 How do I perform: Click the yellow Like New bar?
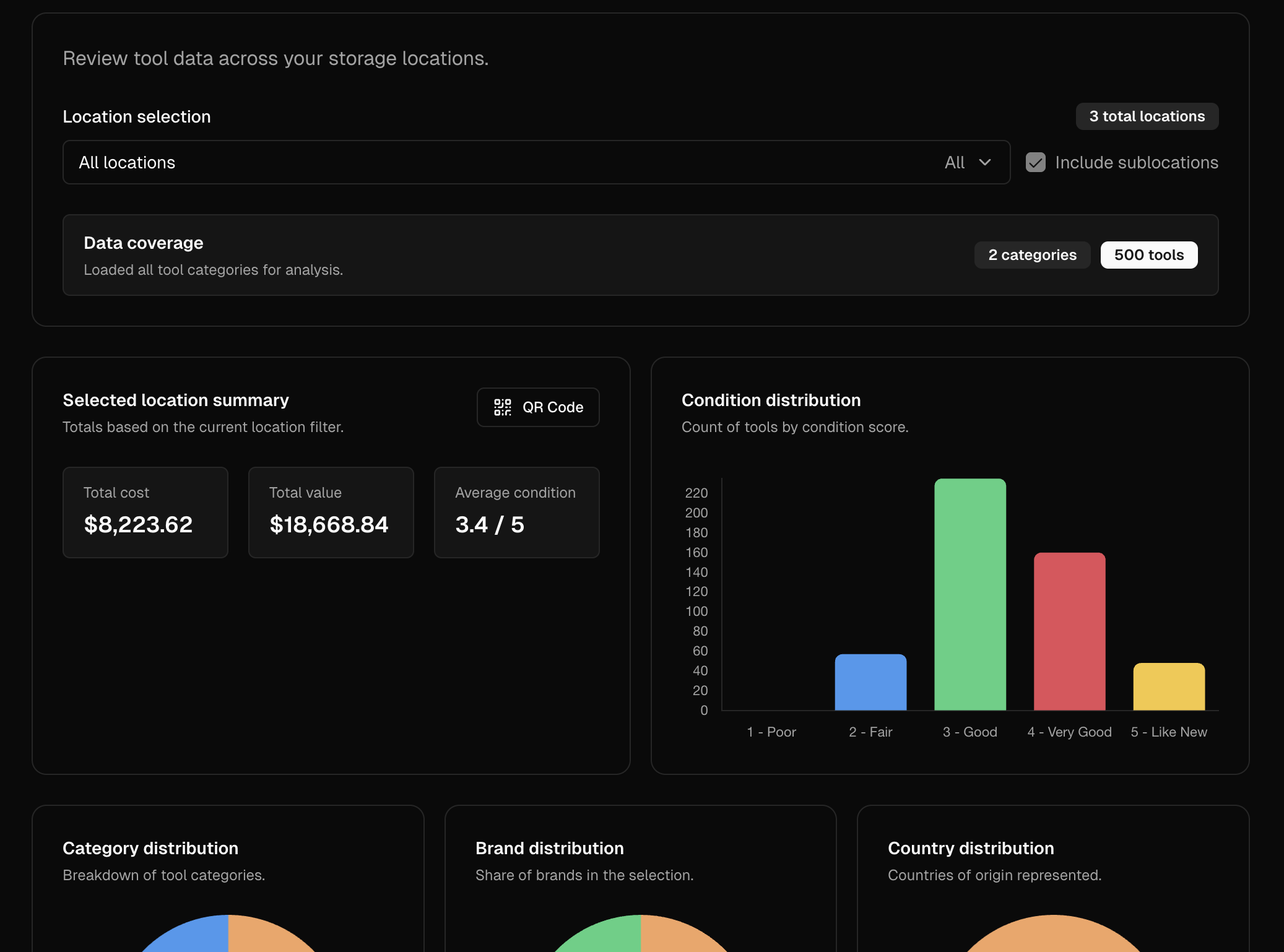tap(1169, 687)
